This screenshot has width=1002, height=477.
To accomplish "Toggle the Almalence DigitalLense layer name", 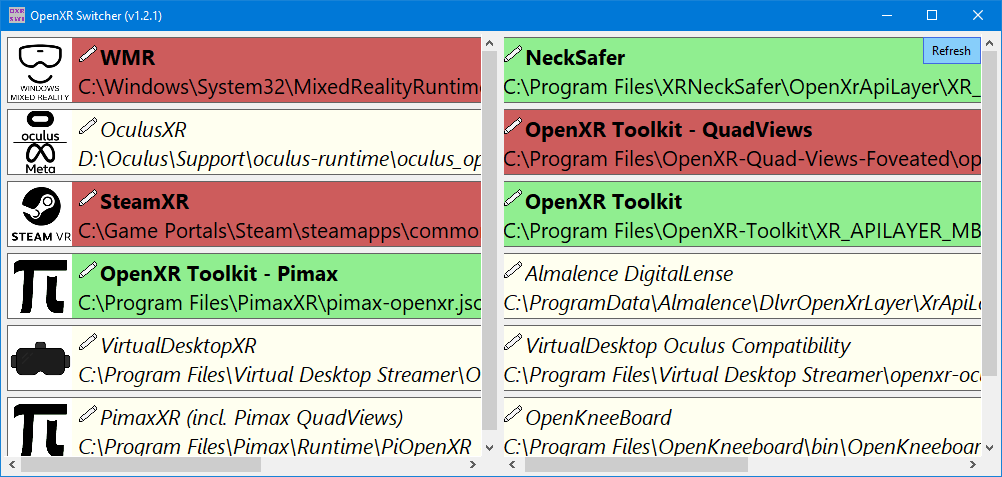I will [x=629, y=275].
